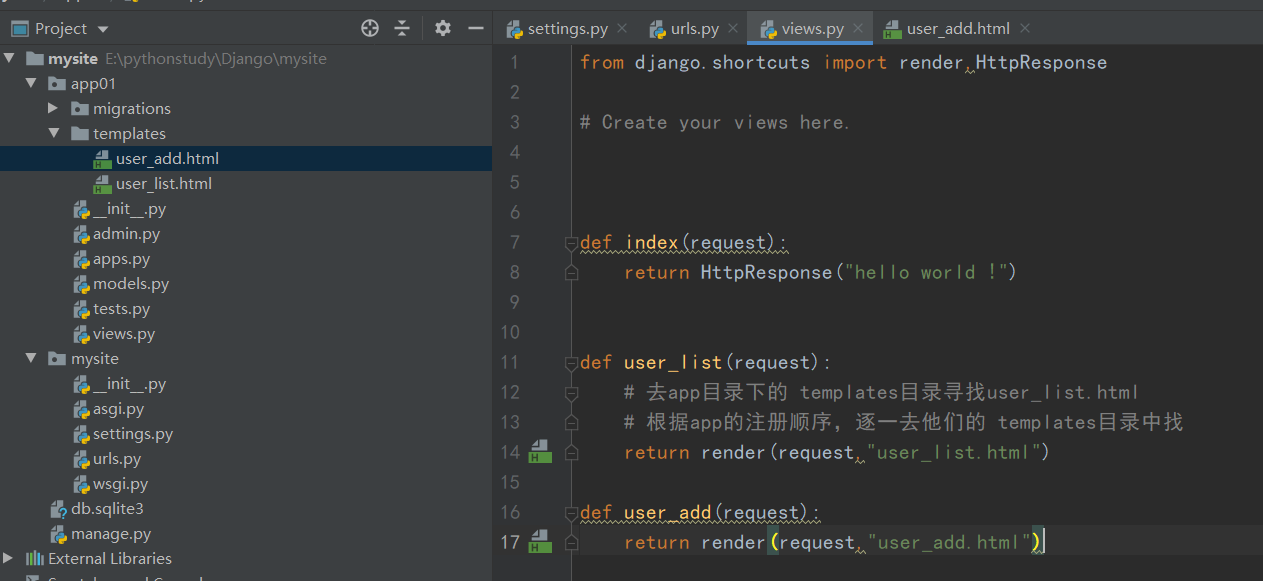The height and width of the screenshot is (581, 1263).
Task: Click the collapse all icon in Project panel
Action: coord(402,28)
